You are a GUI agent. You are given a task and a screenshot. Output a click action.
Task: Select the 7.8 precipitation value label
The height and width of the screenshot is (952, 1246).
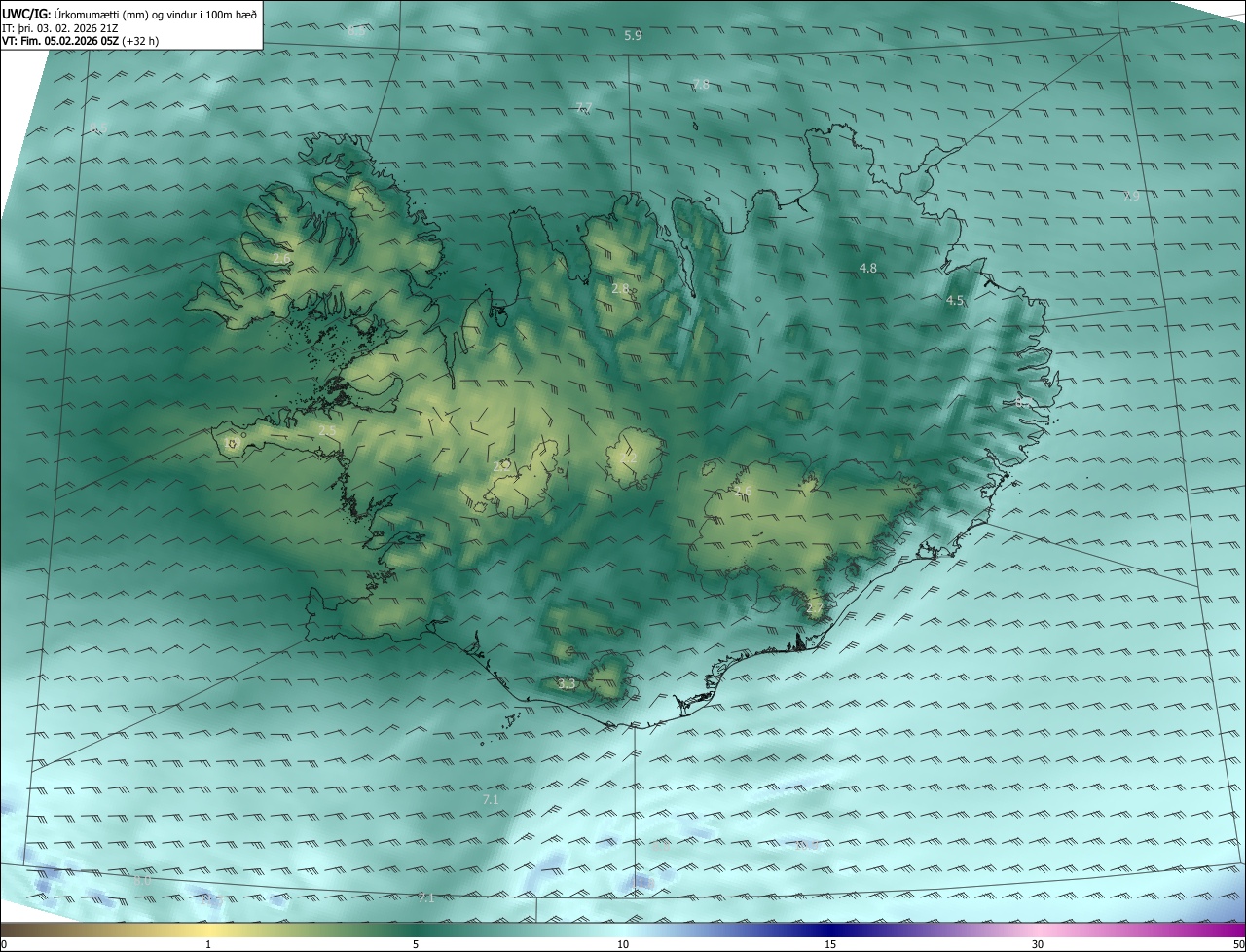click(x=701, y=85)
